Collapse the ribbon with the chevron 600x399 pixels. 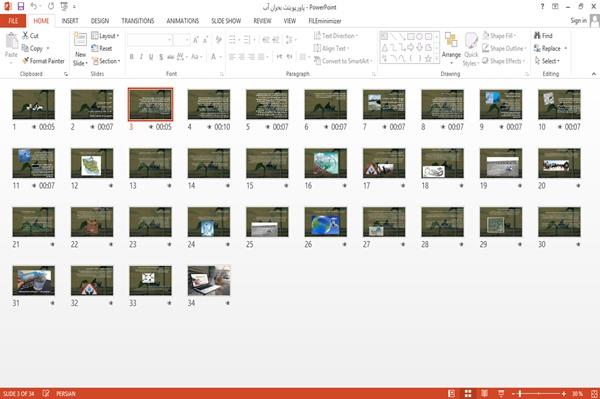[x=594, y=74]
